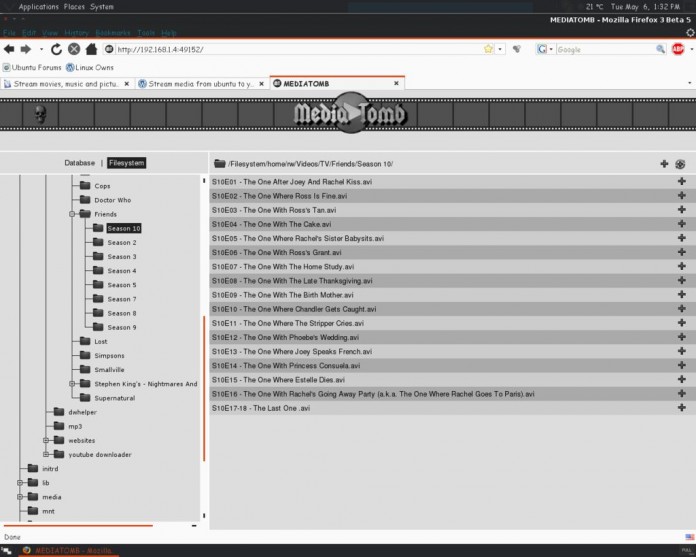The image size is (696, 557).
Task: Add S10E17-18 The Last One file
Action: 682,407
